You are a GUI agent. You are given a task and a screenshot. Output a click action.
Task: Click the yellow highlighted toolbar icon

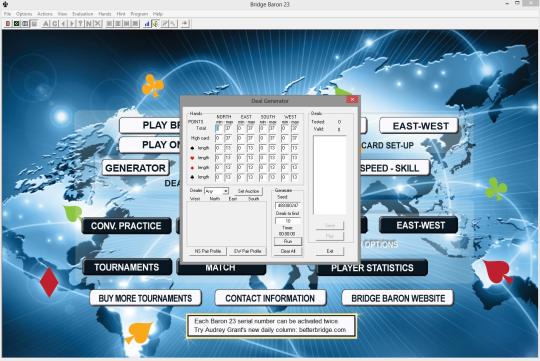point(155,23)
